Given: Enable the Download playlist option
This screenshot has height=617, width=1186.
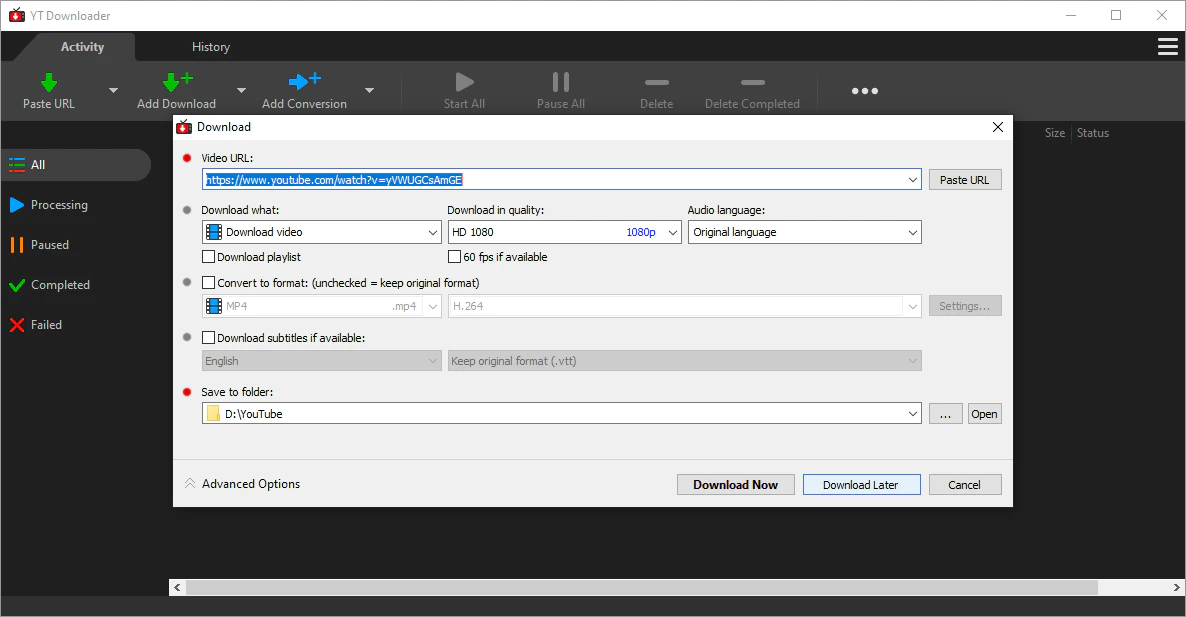Looking at the screenshot, I should [x=209, y=256].
